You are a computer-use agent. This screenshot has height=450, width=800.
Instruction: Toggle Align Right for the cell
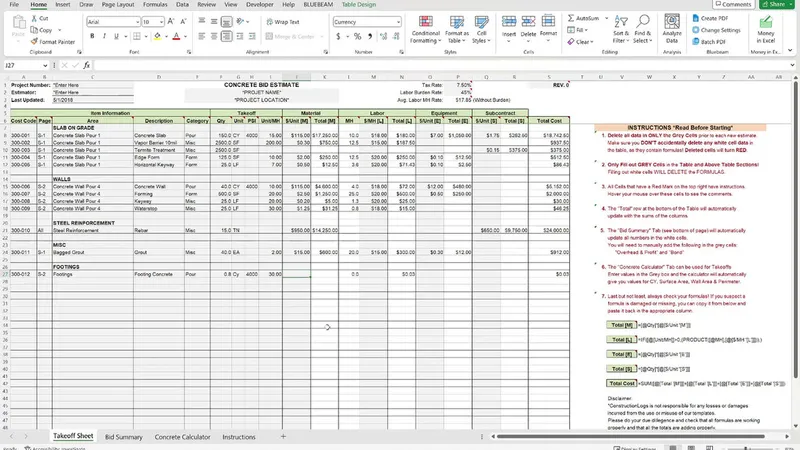point(227,36)
